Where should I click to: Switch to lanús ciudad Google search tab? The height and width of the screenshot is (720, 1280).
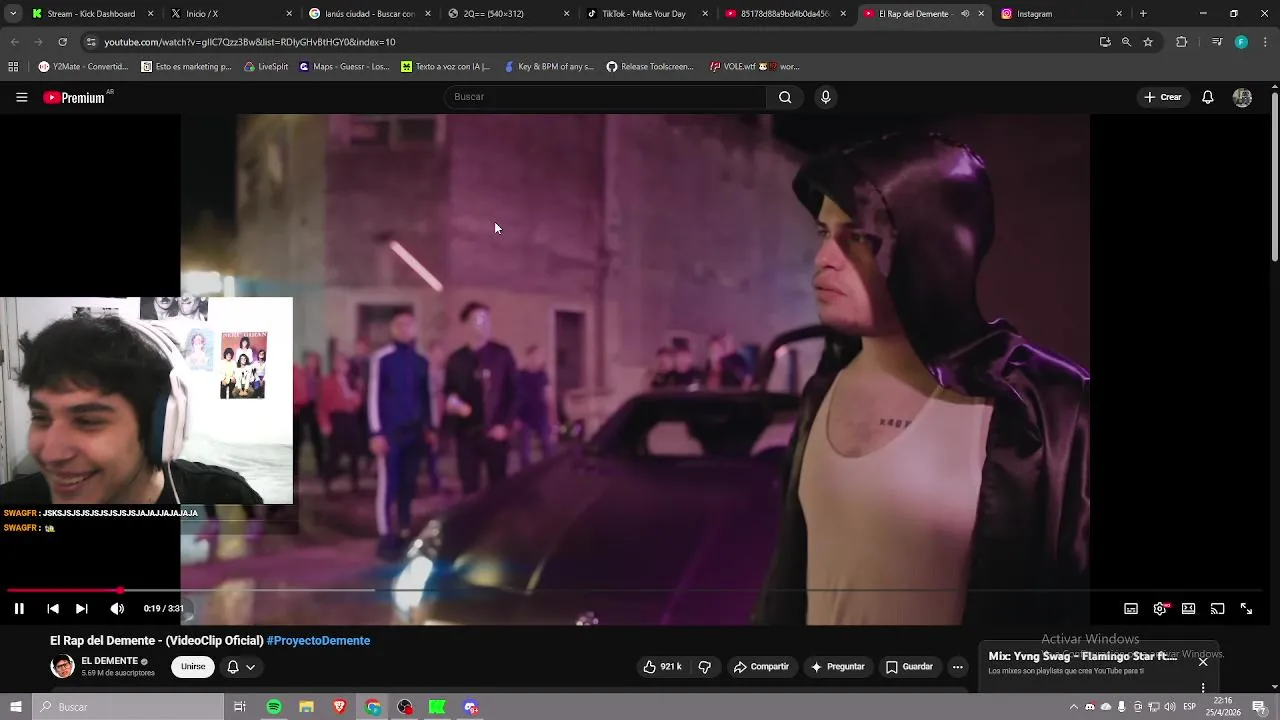coord(369,14)
